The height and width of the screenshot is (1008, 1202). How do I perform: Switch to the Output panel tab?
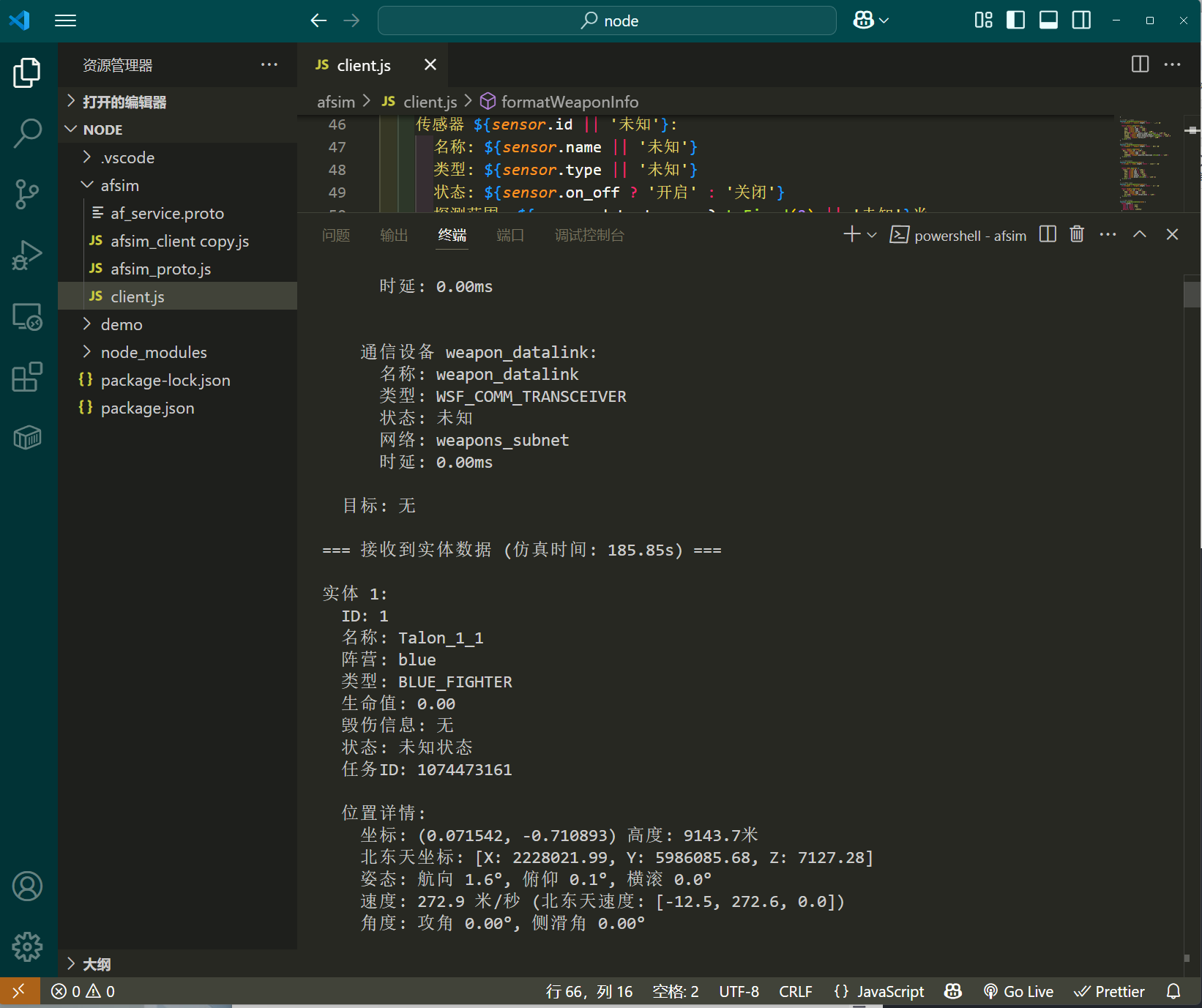(394, 235)
